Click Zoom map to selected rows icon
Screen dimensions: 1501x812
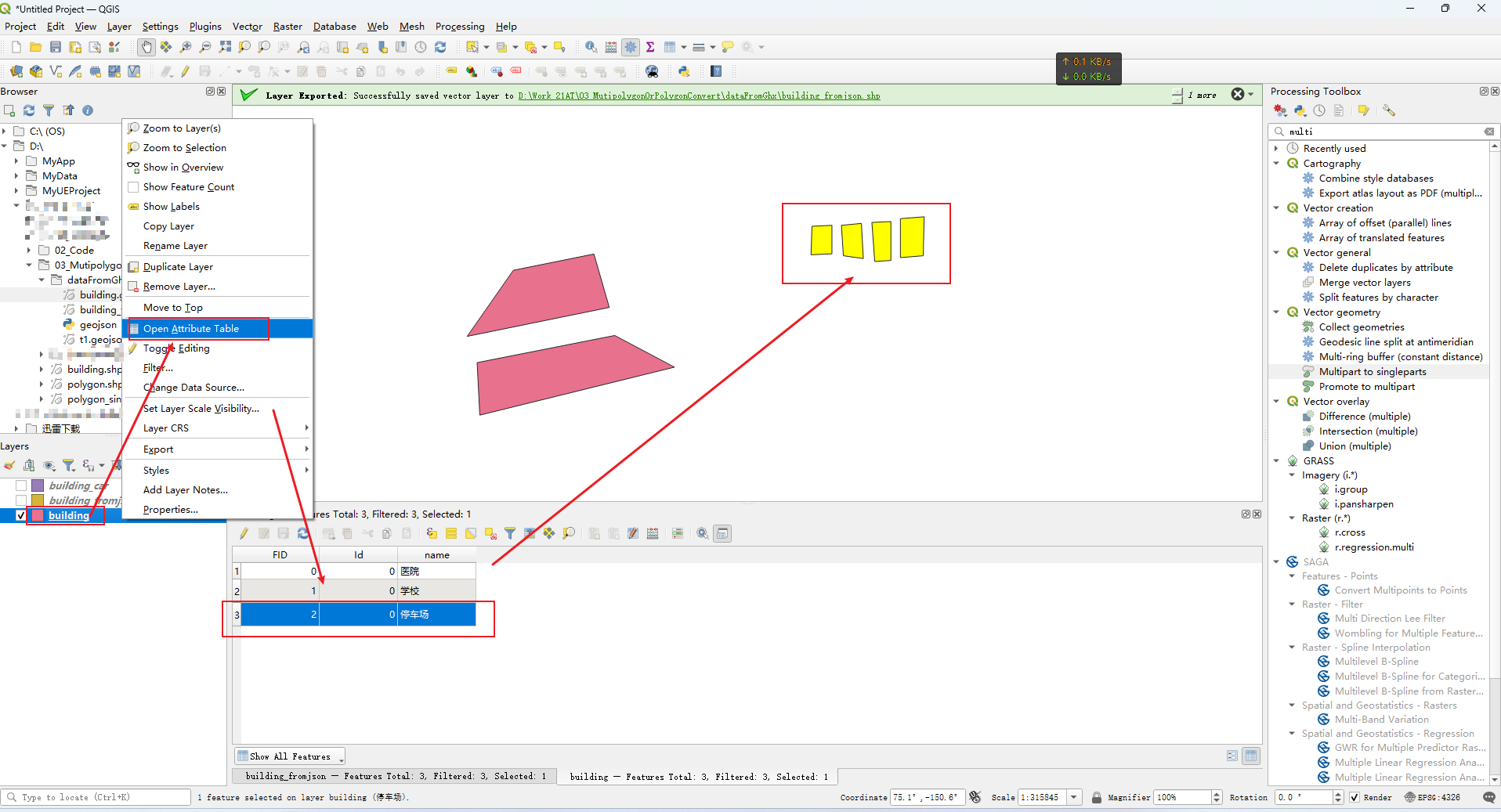(x=569, y=533)
